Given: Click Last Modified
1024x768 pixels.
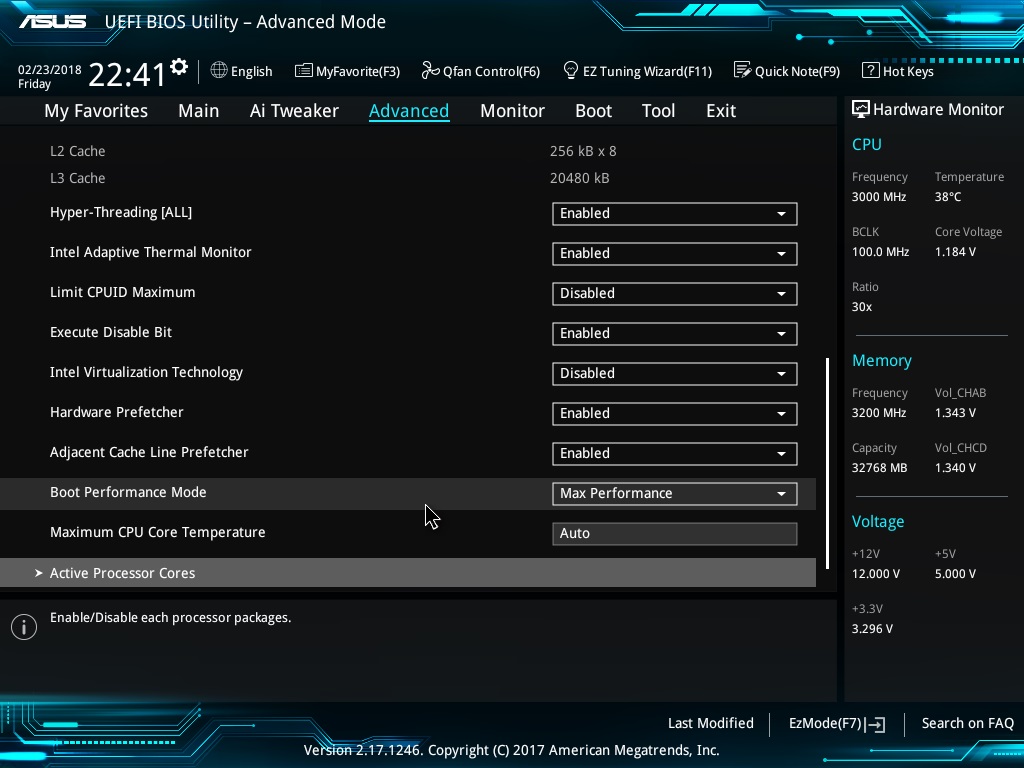Looking at the screenshot, I should click(711, 723).
